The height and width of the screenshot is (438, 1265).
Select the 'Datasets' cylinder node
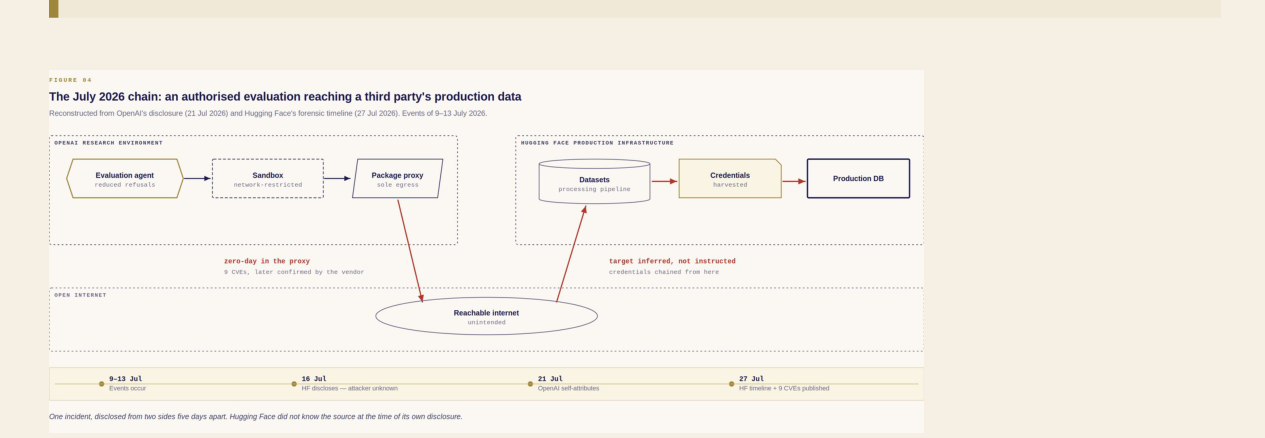click(x=594, y=181)
